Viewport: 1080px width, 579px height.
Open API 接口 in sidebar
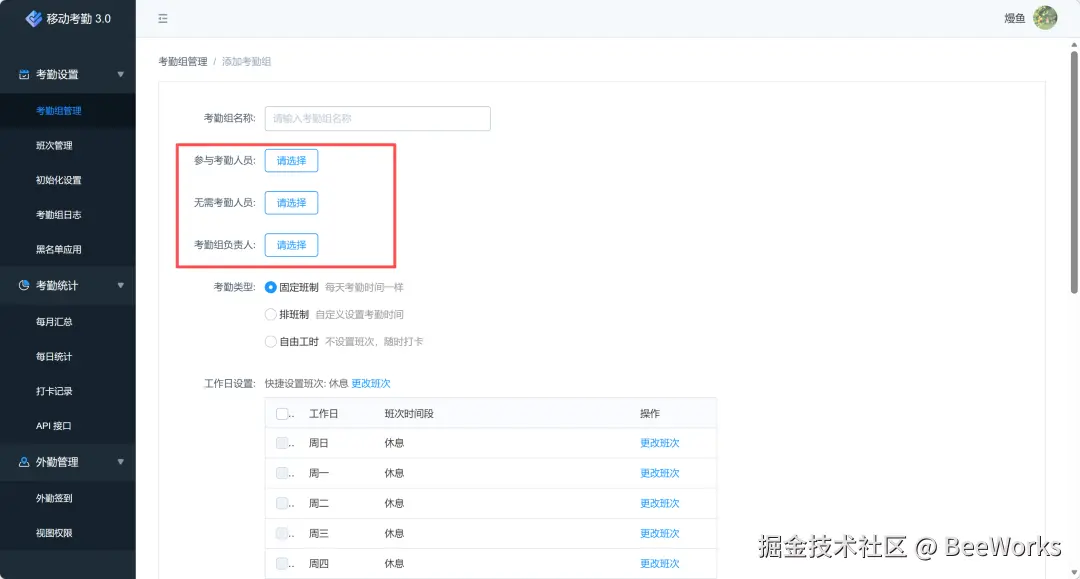click(x=54, y=425)
